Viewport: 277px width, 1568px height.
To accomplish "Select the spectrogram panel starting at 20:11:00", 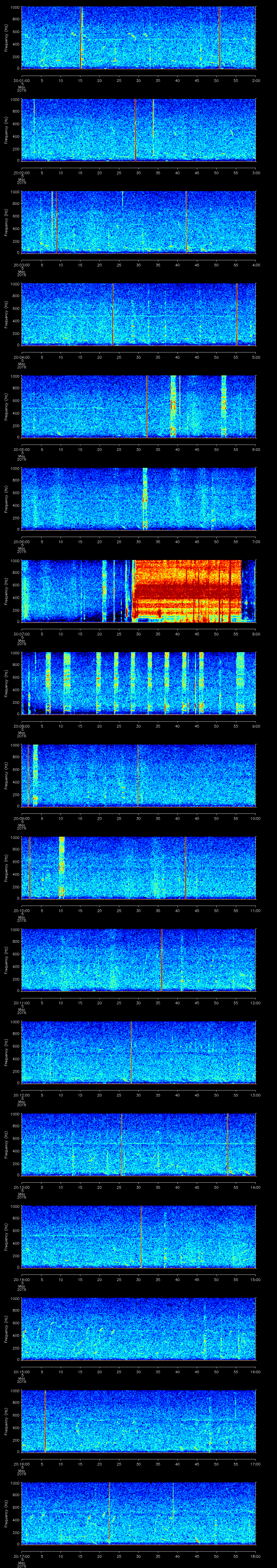I will click(138, 960).
